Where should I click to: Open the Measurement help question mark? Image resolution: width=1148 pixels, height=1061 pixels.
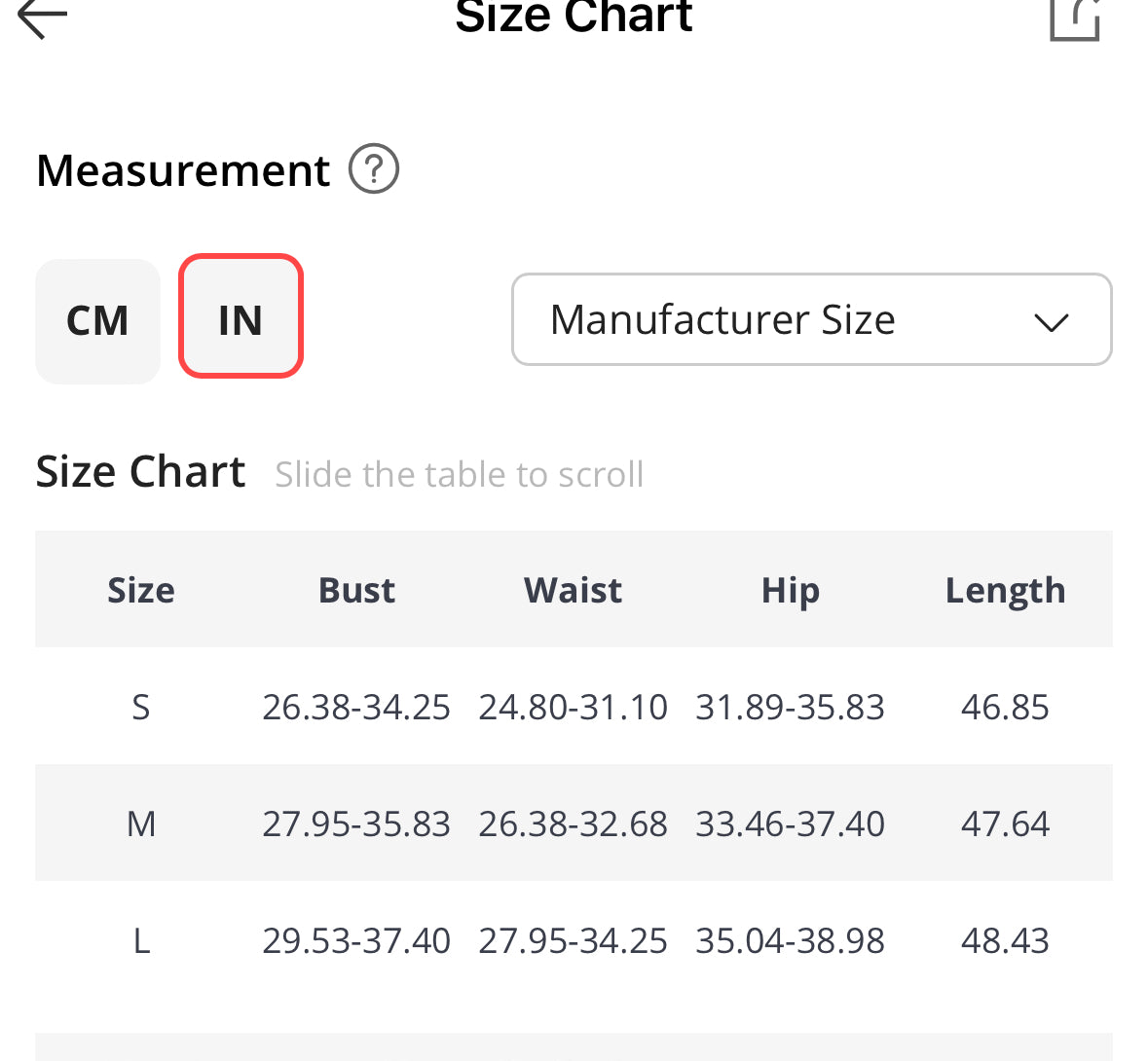[374, 169]
